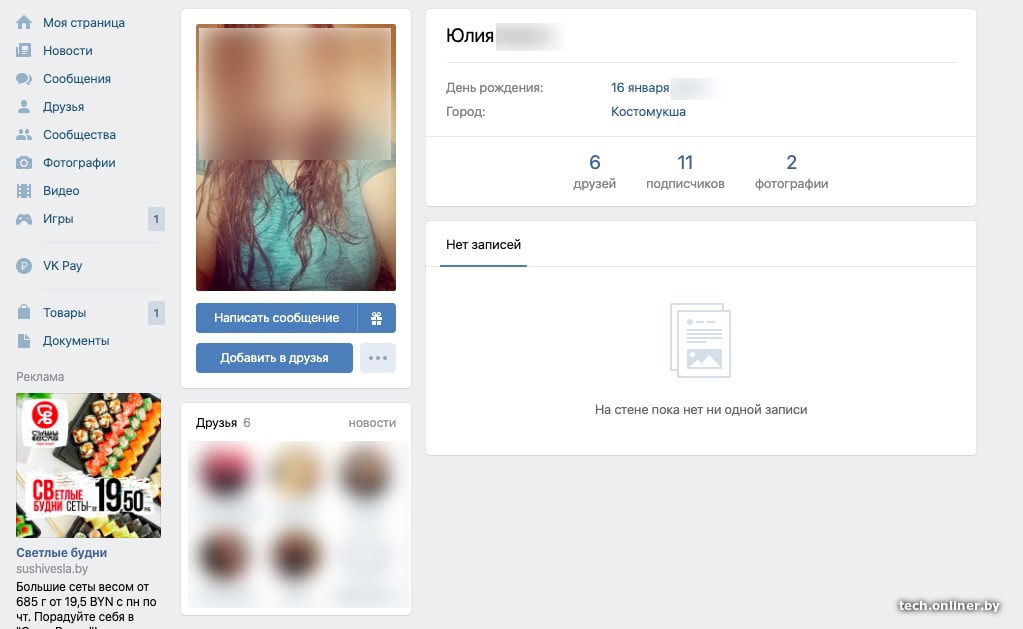This screenshot has height=629, width=1023.
Task: Open the Видео film strip icon
Action: (24, 191)
